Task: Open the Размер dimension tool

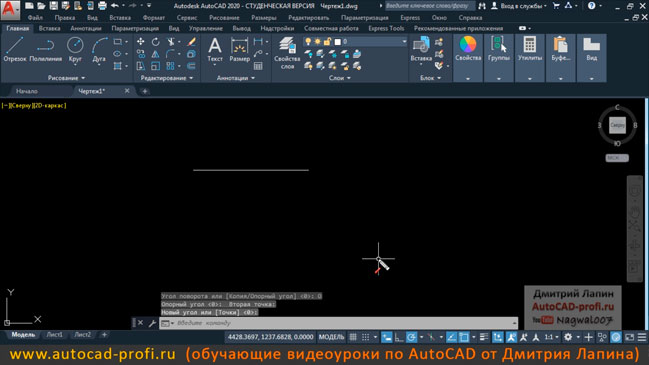Action: coord(239,49)
